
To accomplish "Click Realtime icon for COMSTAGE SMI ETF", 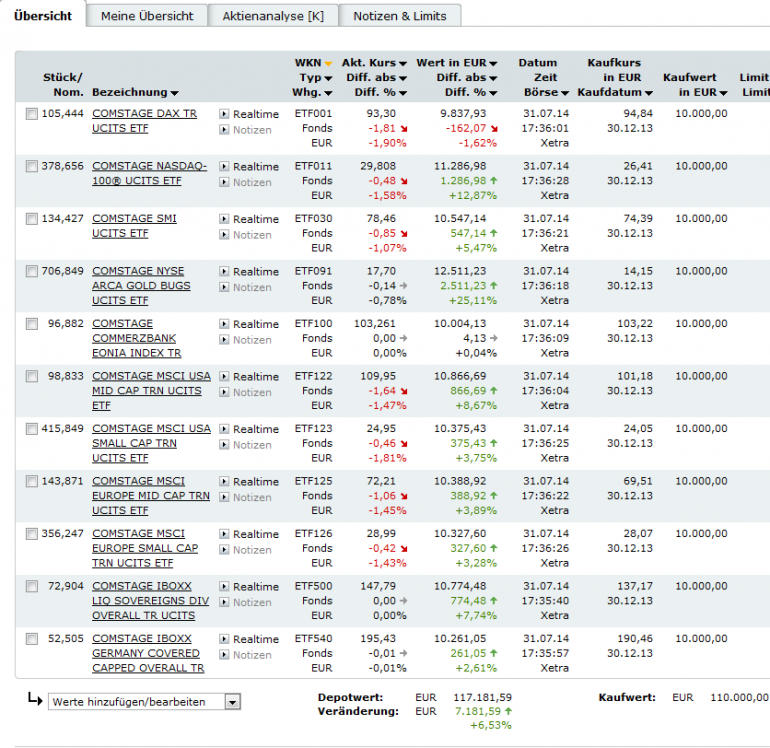I will (x=224, y=219).
